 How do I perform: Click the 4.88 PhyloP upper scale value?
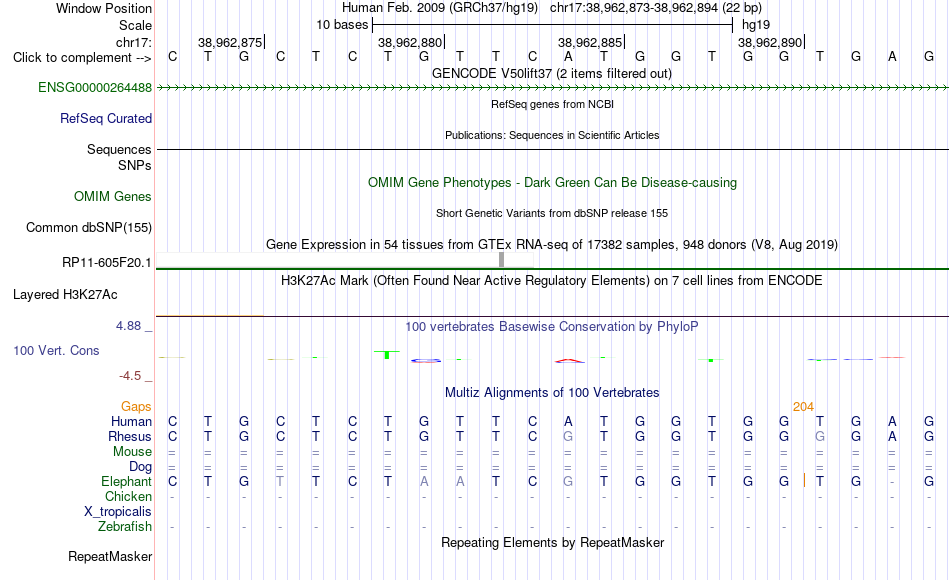coord(128,326)
